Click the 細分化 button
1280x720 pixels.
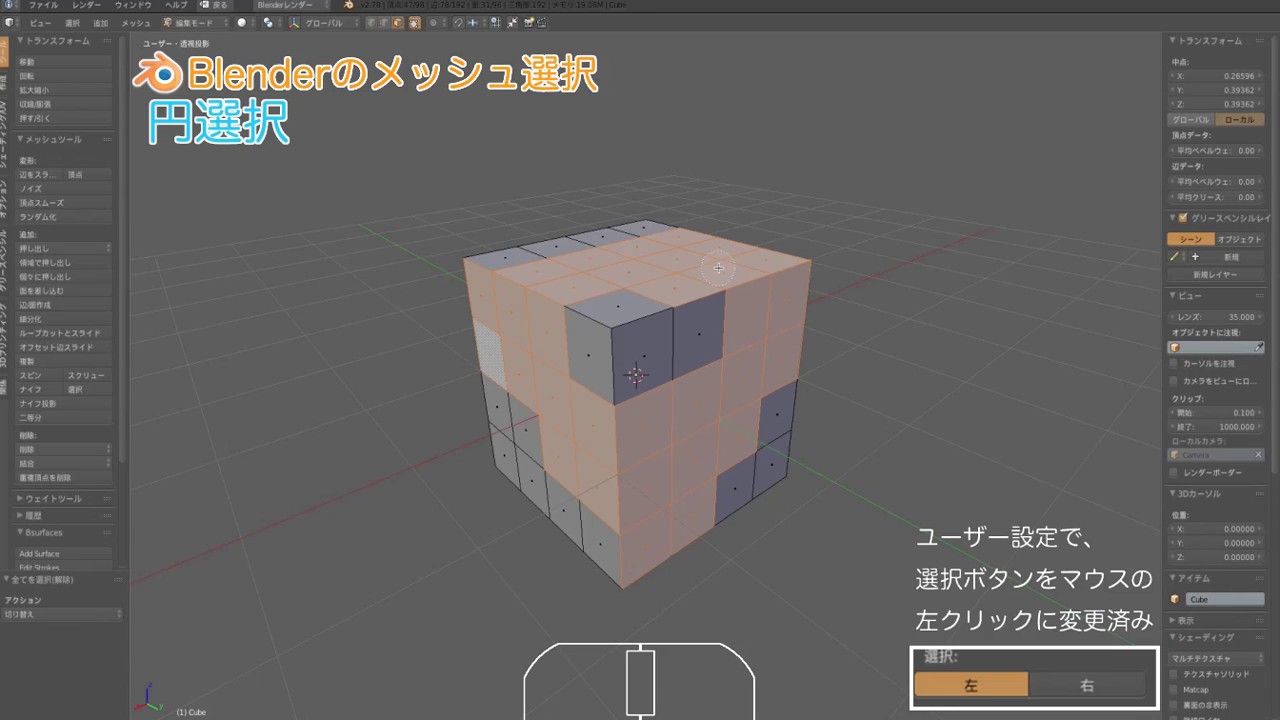(x=65, y=319)
